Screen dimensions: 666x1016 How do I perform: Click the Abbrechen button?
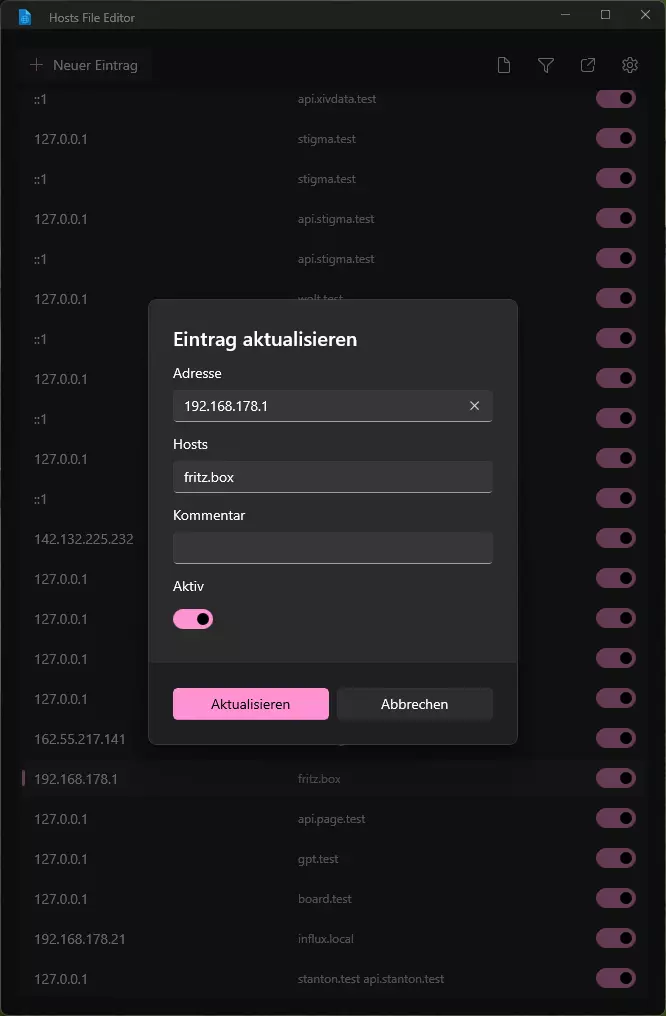click(415, 704)
